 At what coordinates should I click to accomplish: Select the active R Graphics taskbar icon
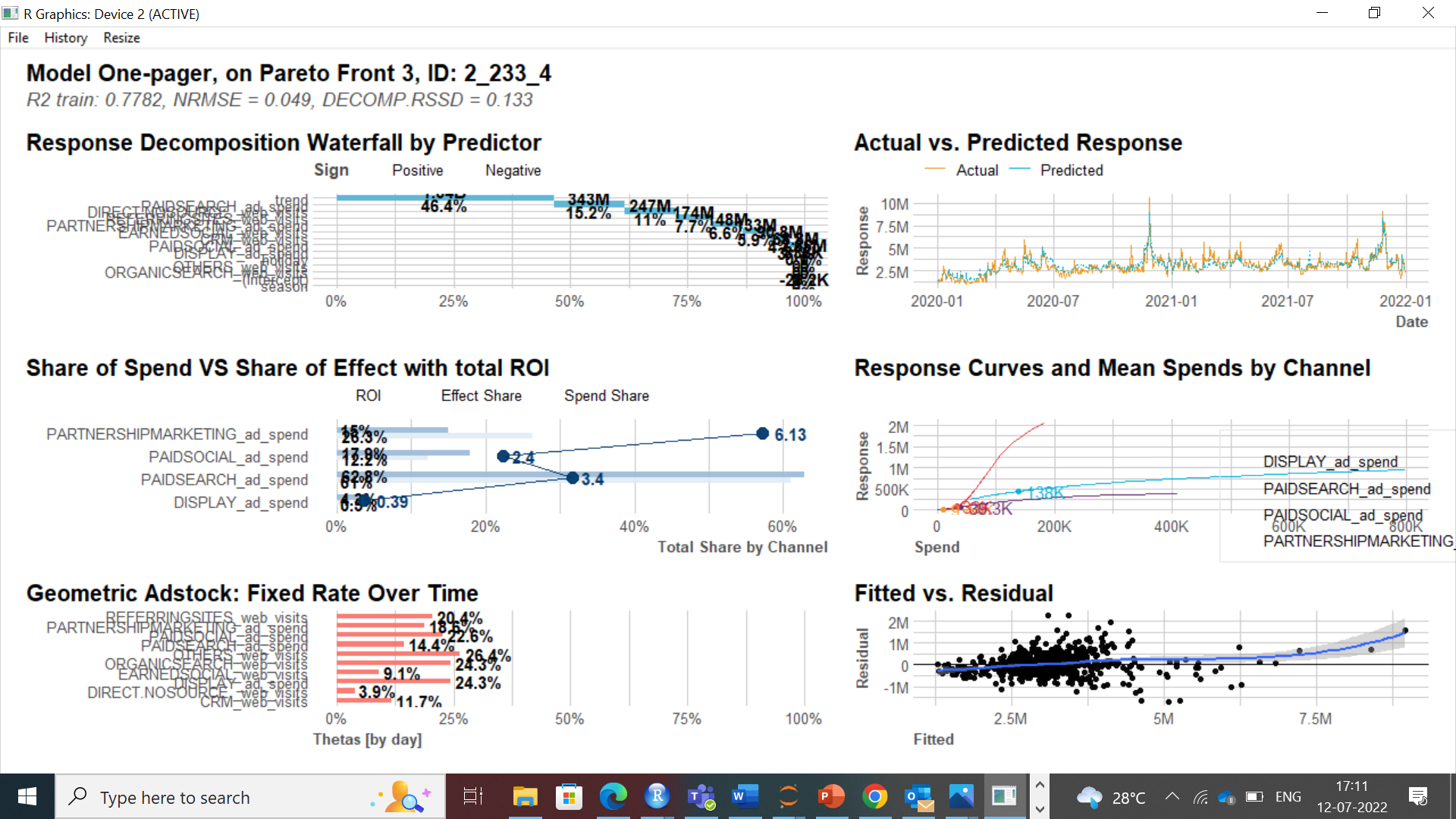point(1006,796)
